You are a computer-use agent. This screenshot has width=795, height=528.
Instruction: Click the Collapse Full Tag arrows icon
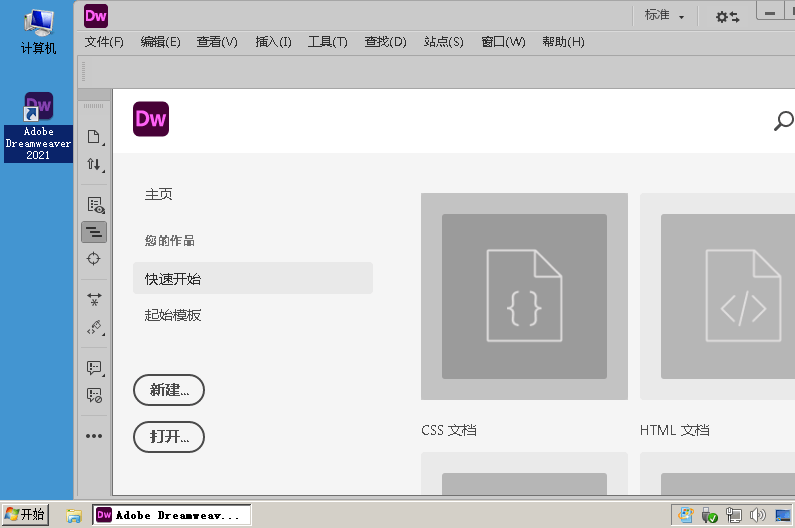[94, 299]
